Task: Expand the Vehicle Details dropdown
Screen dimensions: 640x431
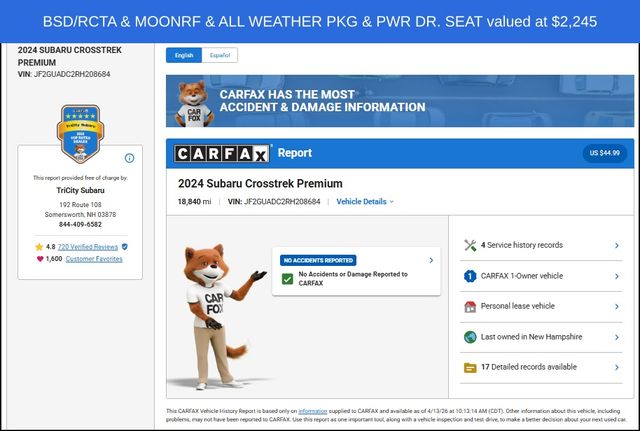Action: pos(365,202)
